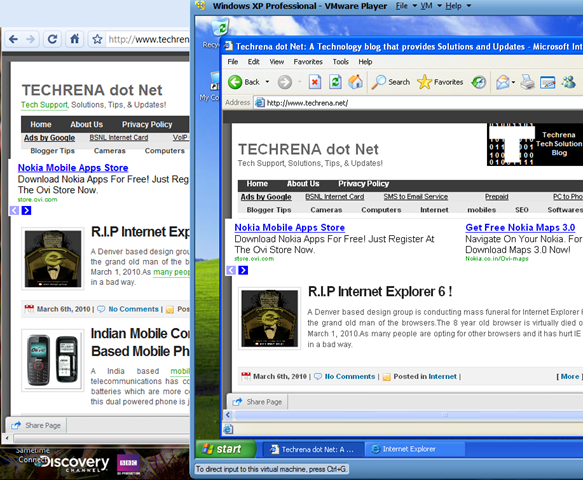Open IE Mail dropdown arrow
This screenshot has width=583, height=480.
(x=513, y=82)
